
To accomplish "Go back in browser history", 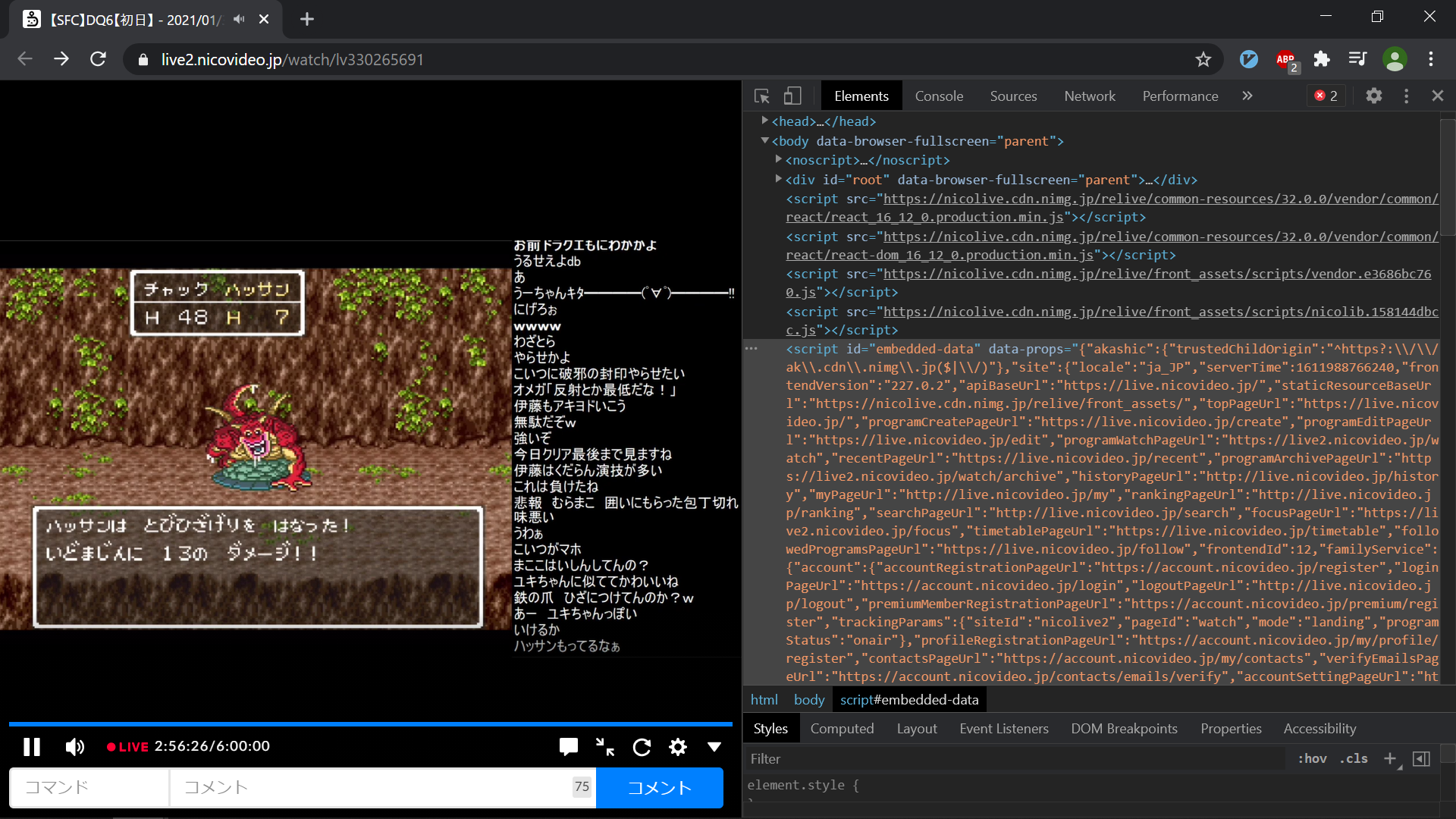I will tap(25, 59).
